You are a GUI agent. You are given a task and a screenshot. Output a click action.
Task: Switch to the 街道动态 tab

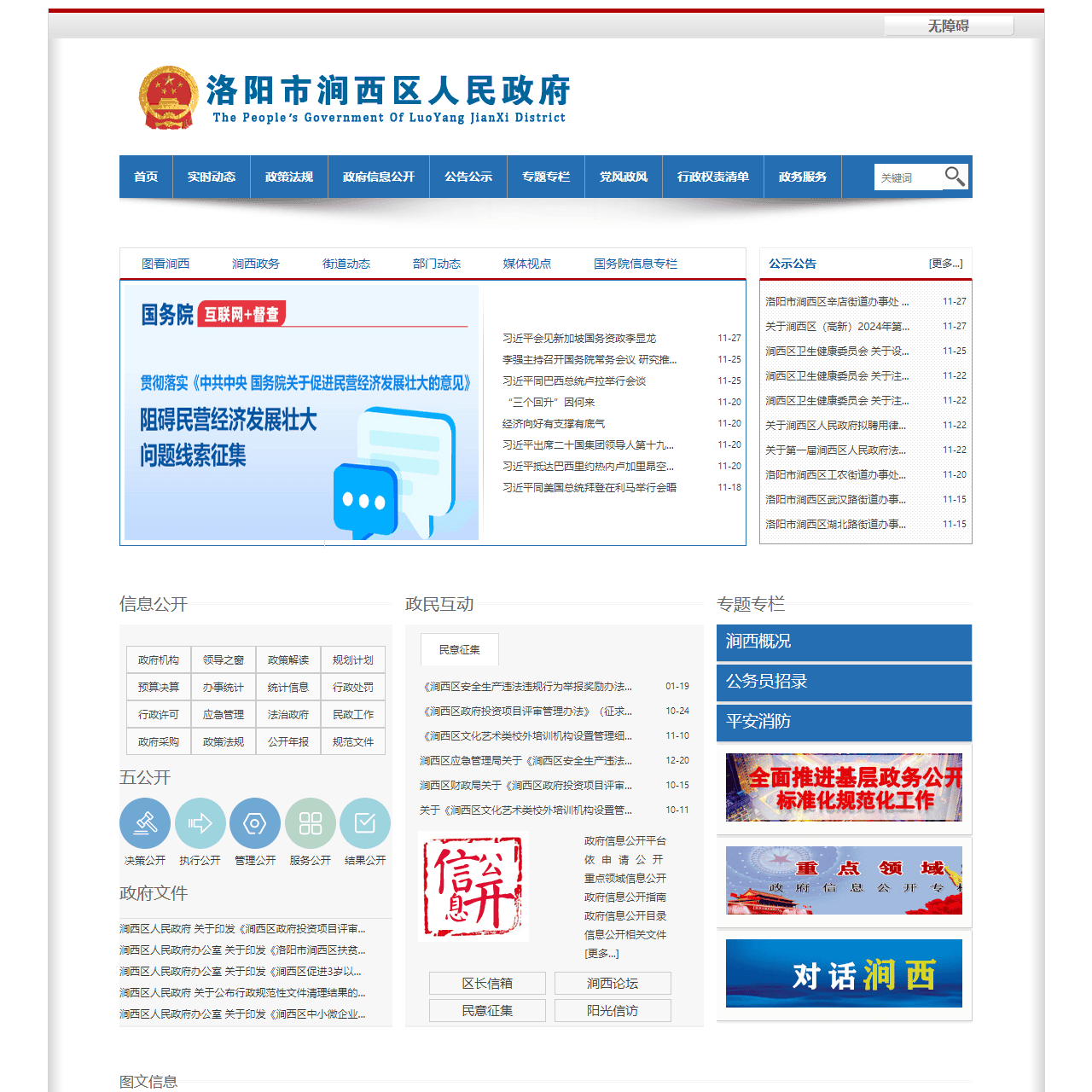pyautogui.click(x=346, y=264)
